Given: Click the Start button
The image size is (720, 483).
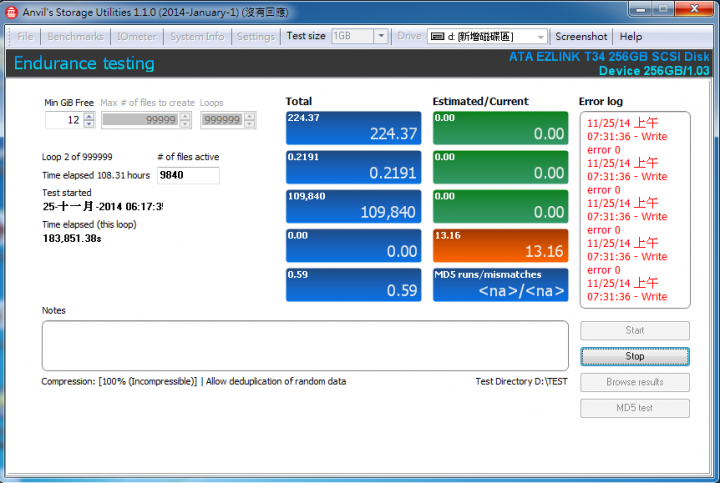Looking at the screenshot, I should pos(635,331).
